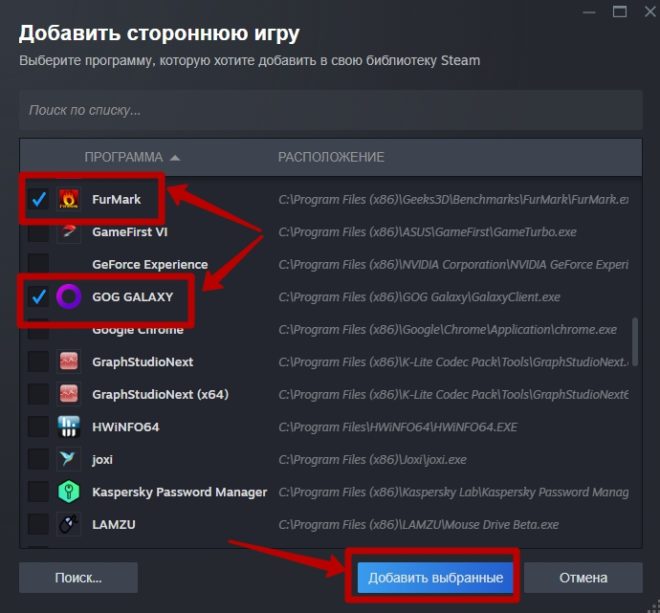Check the GeForce Experience checkbox
This screenshot has width=660, height=613.
coord(39,264)
